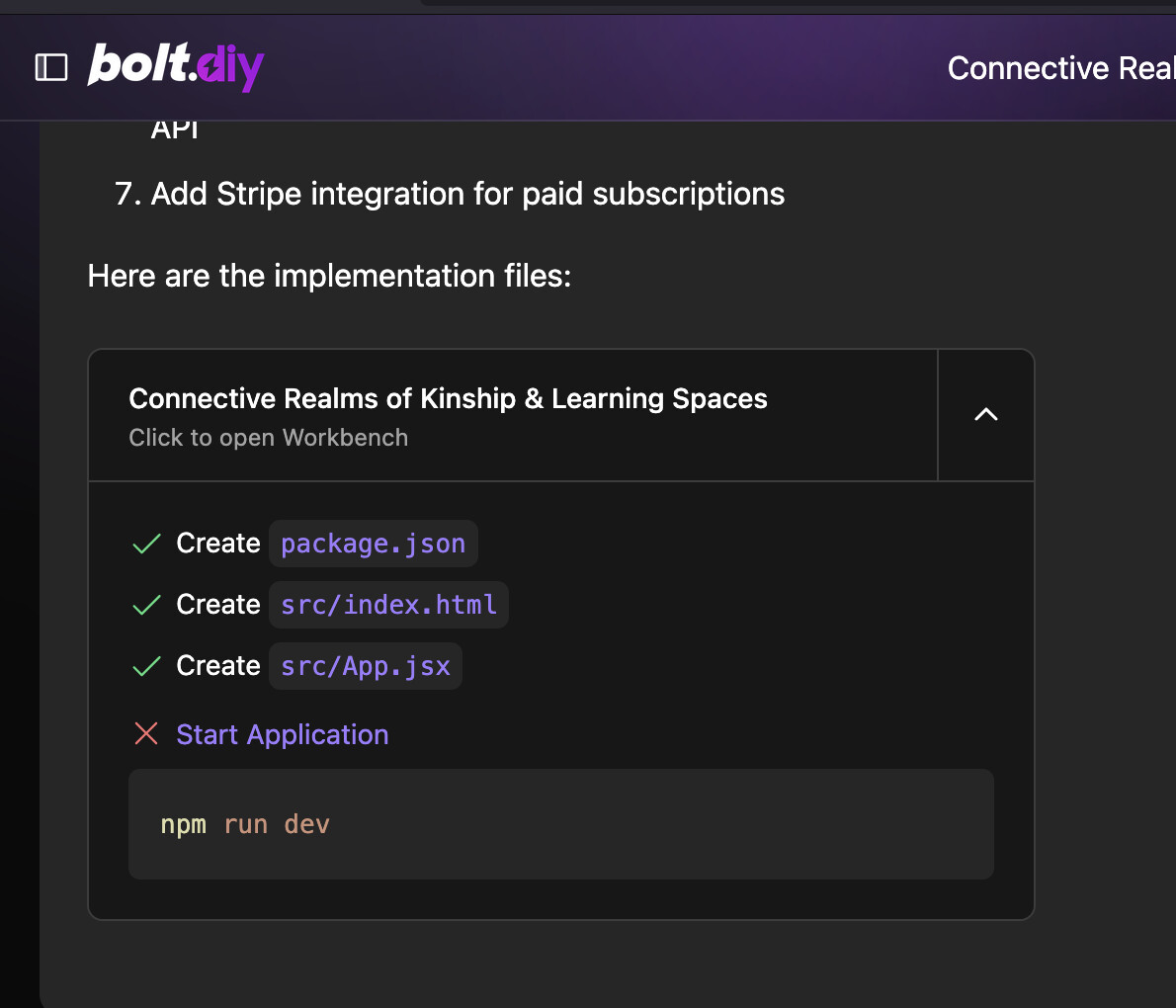Click the Connective Realms of Kinship title
The width and height of the screenshot is (1176, 1008).
point(448,398)
